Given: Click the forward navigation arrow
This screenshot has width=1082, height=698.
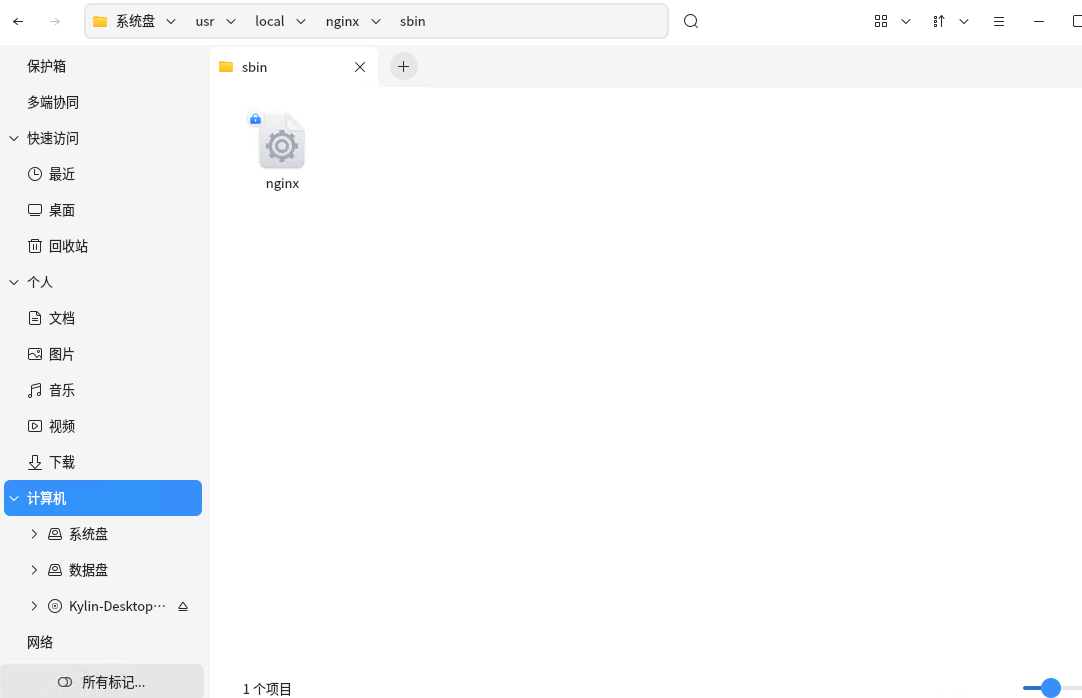Looking at the screenshot, I should [55, 21].
